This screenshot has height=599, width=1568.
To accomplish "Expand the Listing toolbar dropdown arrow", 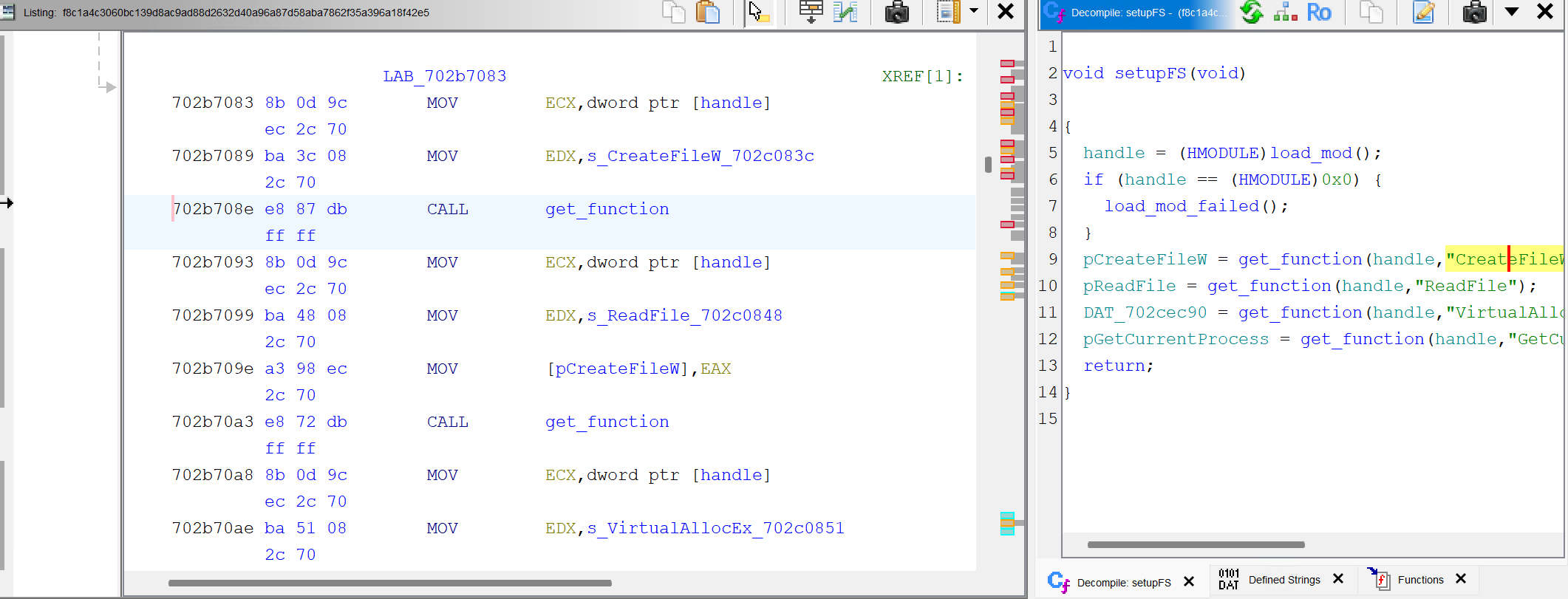I will pyautogui.click(x=974, y=11).
